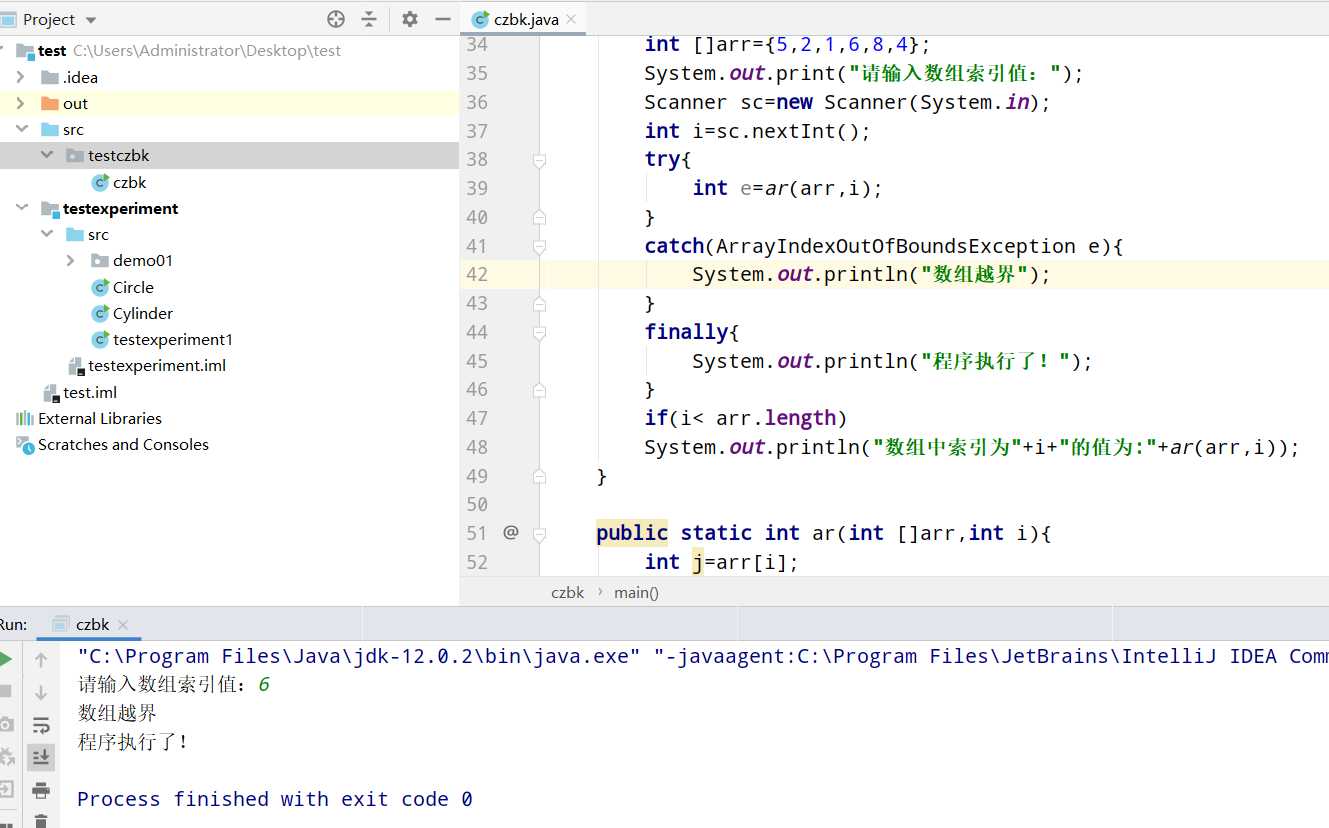Viewport: 1329px width, 828px height.
Task: Select the test project root
Action: coord(52,50)
